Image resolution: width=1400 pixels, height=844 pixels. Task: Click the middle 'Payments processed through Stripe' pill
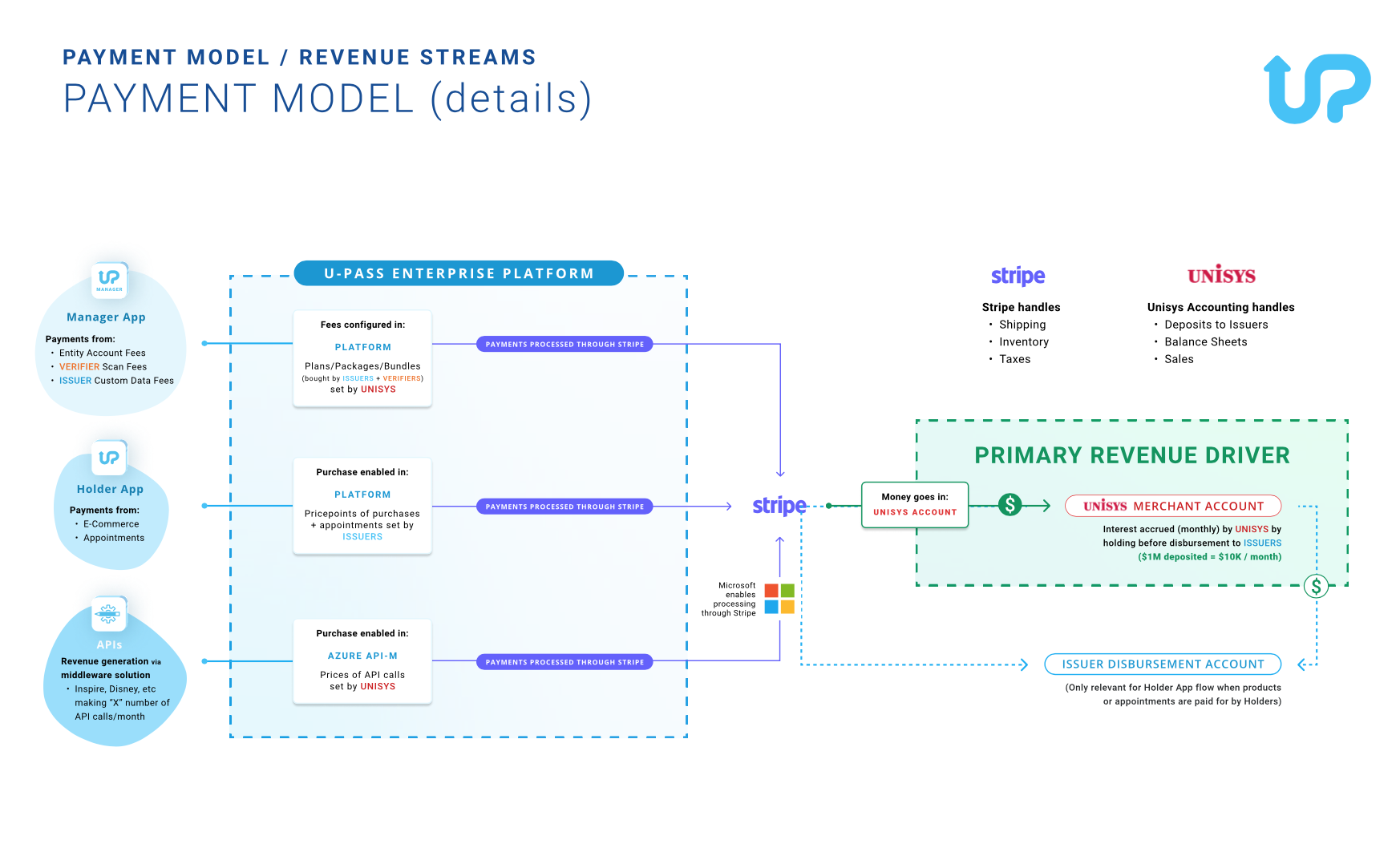pos(564,507)
